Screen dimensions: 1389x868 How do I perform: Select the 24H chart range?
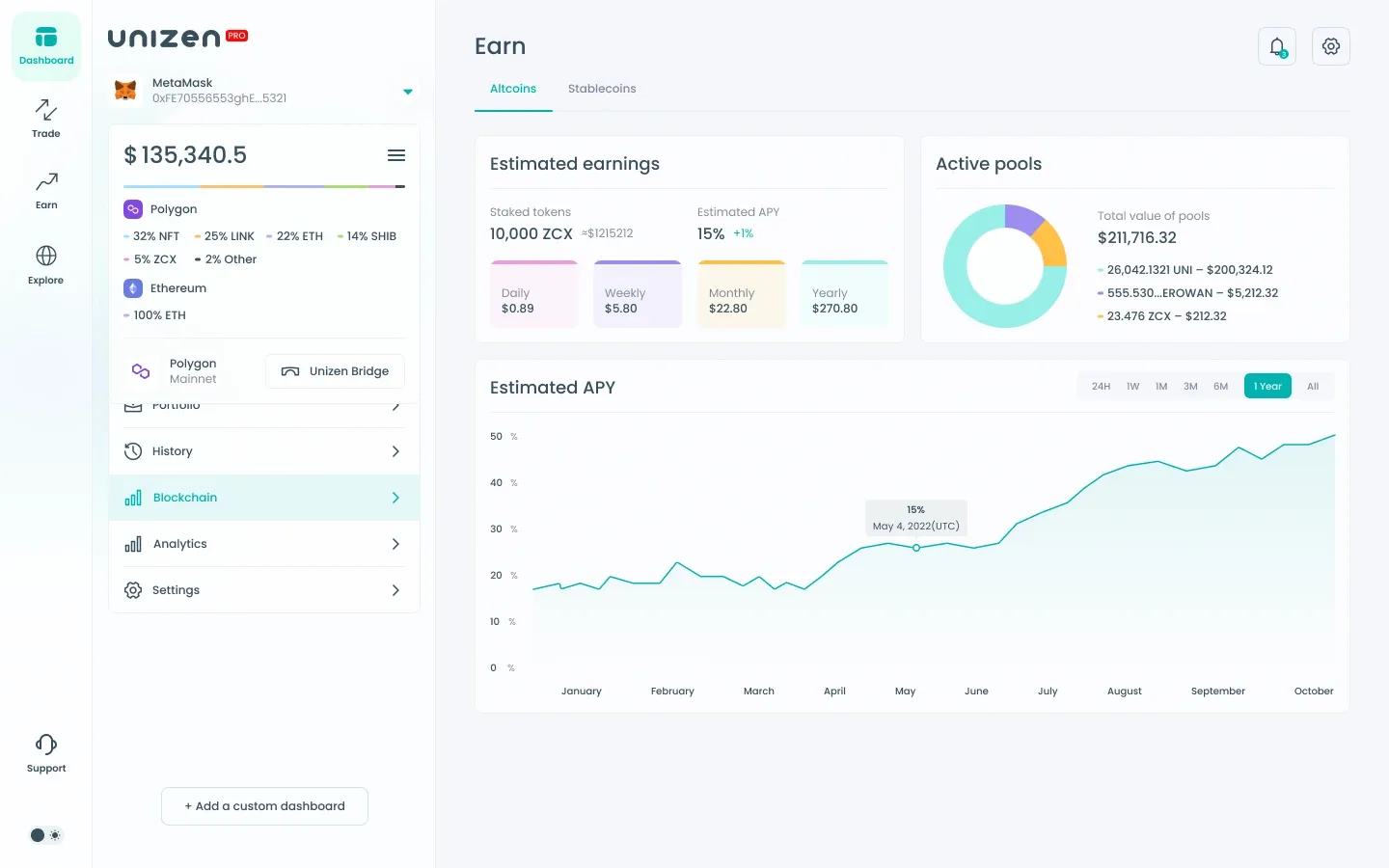point(1101,387)
